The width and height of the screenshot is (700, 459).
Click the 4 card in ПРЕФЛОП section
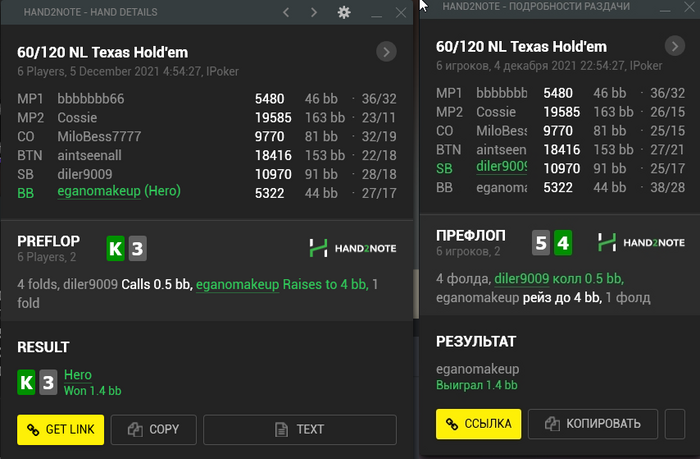pyautogui.click(x=563, y=243)
